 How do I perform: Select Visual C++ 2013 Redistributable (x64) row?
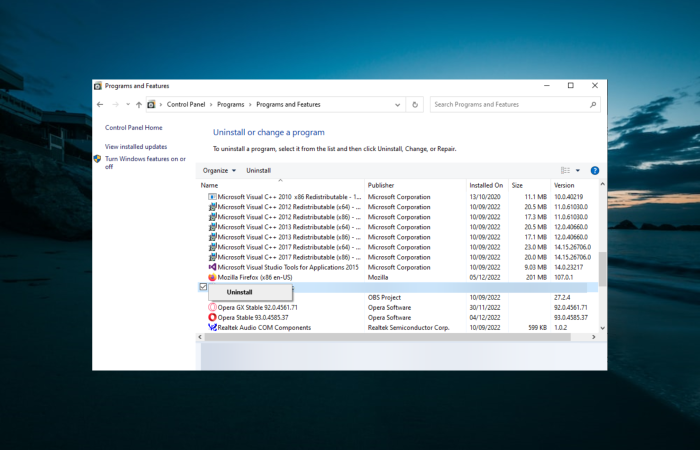[x=397, y=227]
